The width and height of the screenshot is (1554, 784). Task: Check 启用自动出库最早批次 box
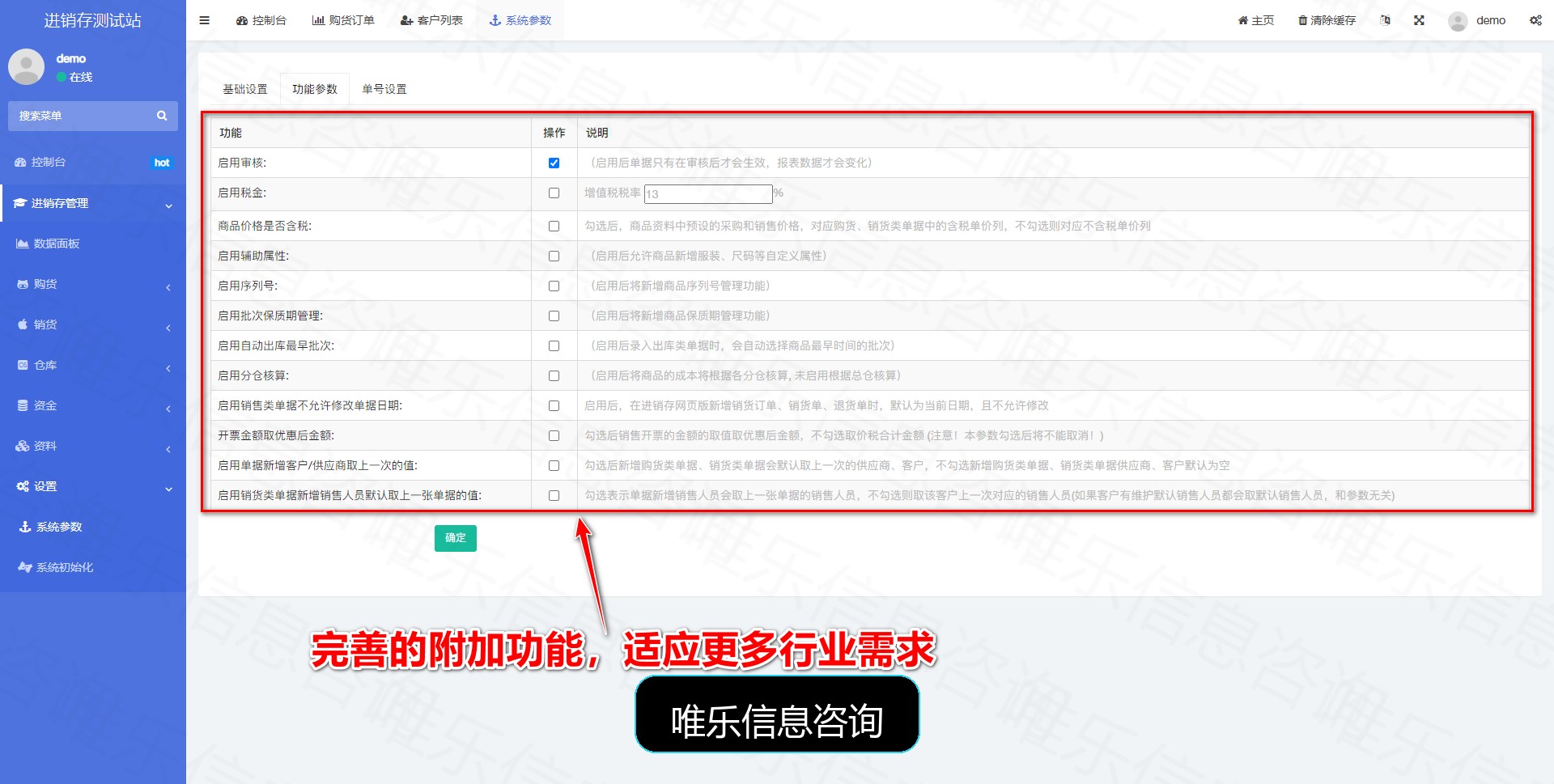pos(554,345)
